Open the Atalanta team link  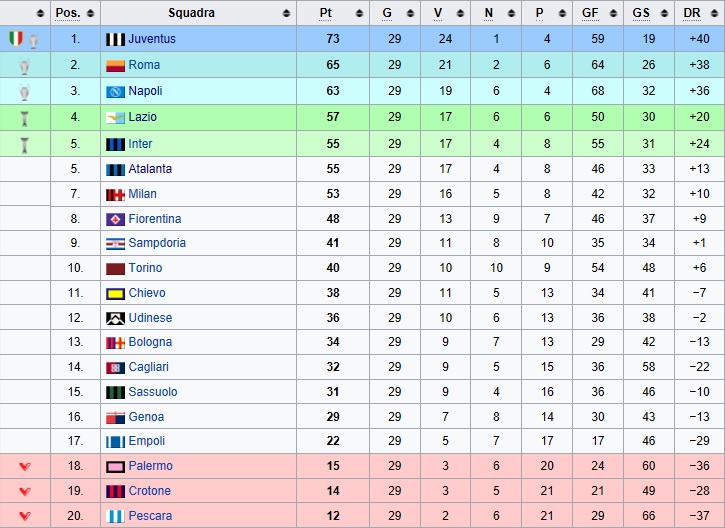point(150,169)
